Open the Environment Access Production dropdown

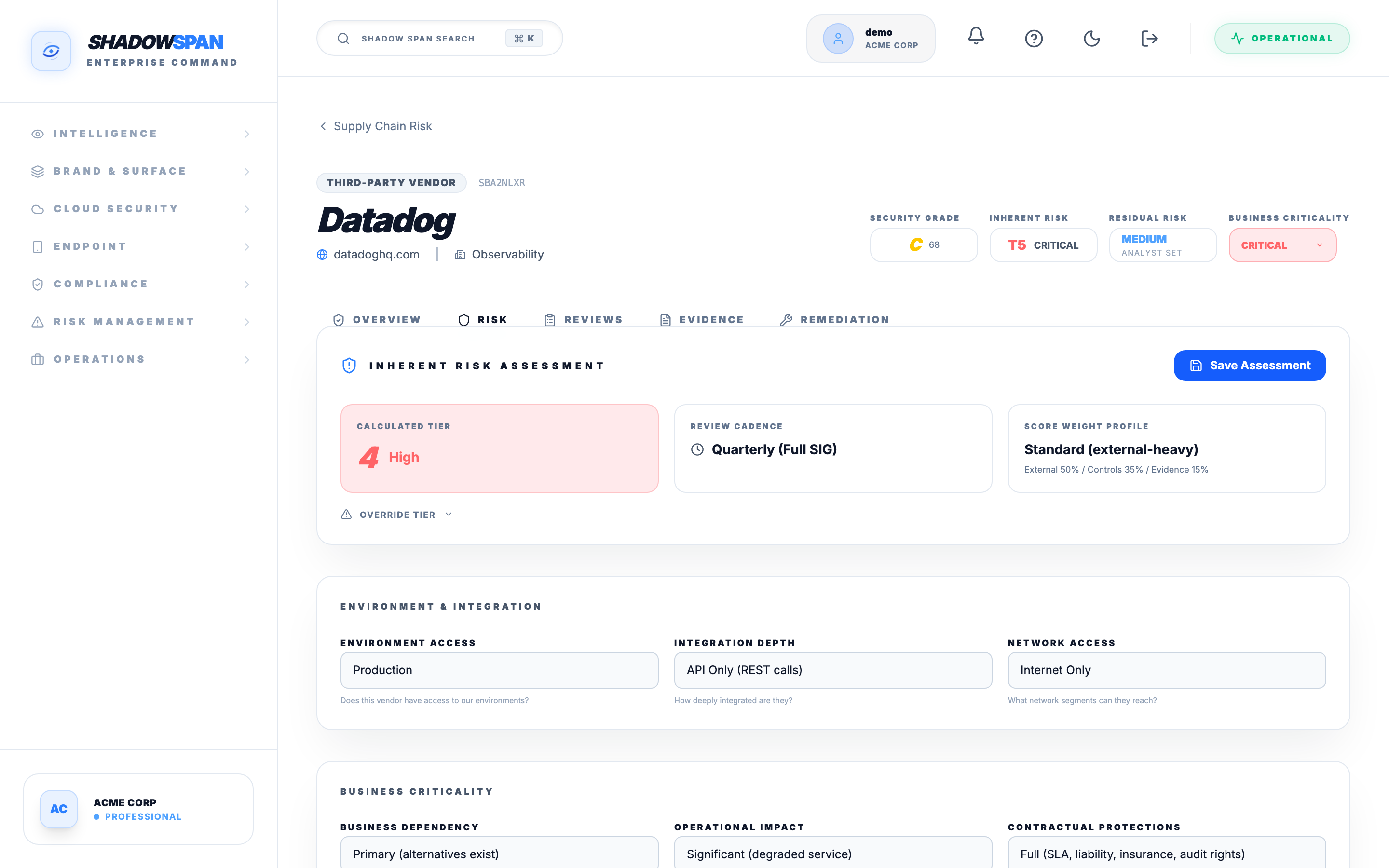[x=499, y=670]
